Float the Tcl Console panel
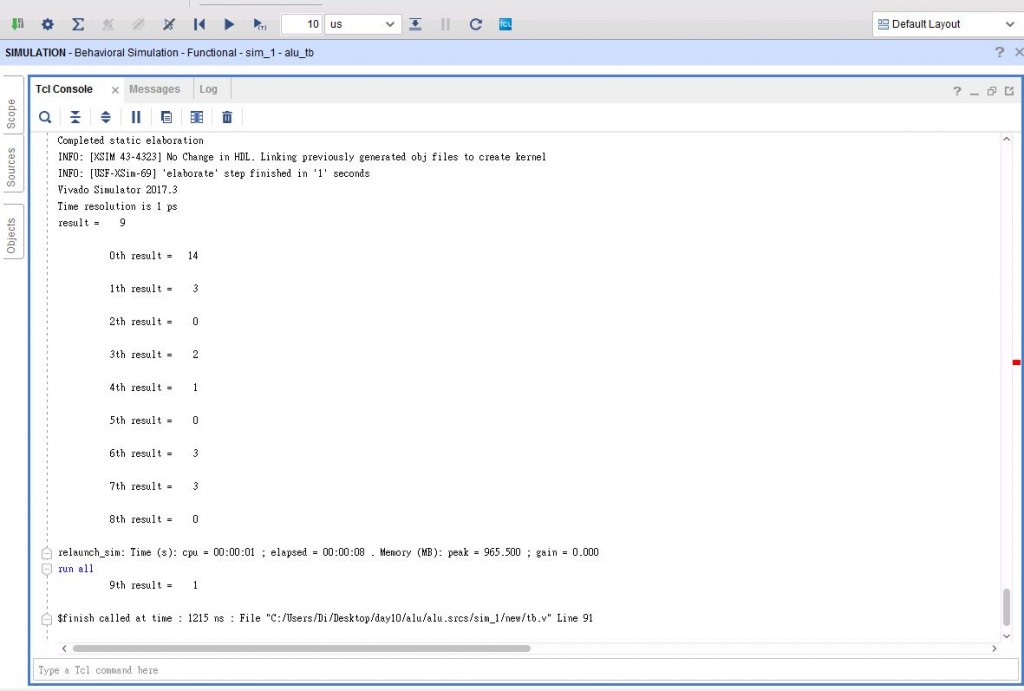1024x691 pixels. coord(991,91)
